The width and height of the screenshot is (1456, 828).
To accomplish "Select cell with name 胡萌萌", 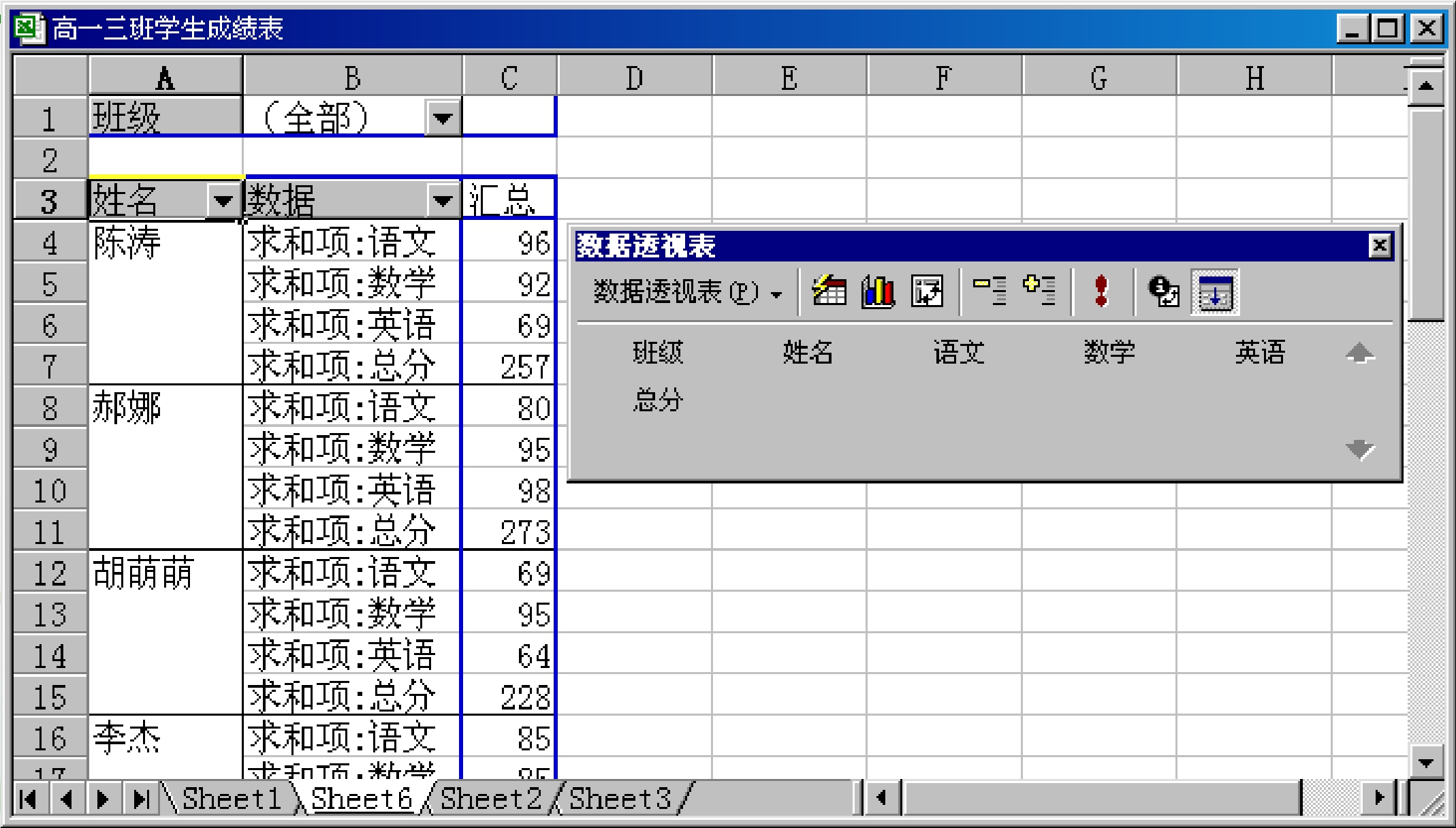I will (x=165, y=572).
